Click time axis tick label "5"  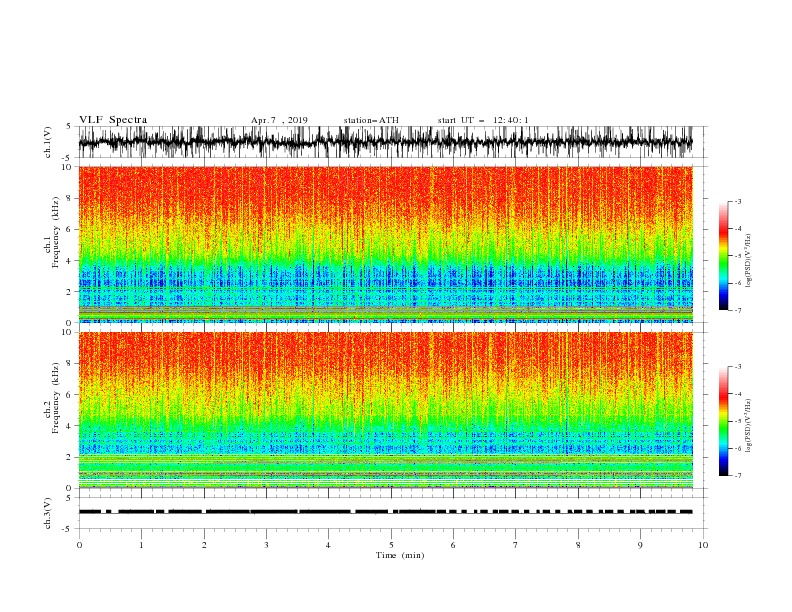tap(391, 545)
